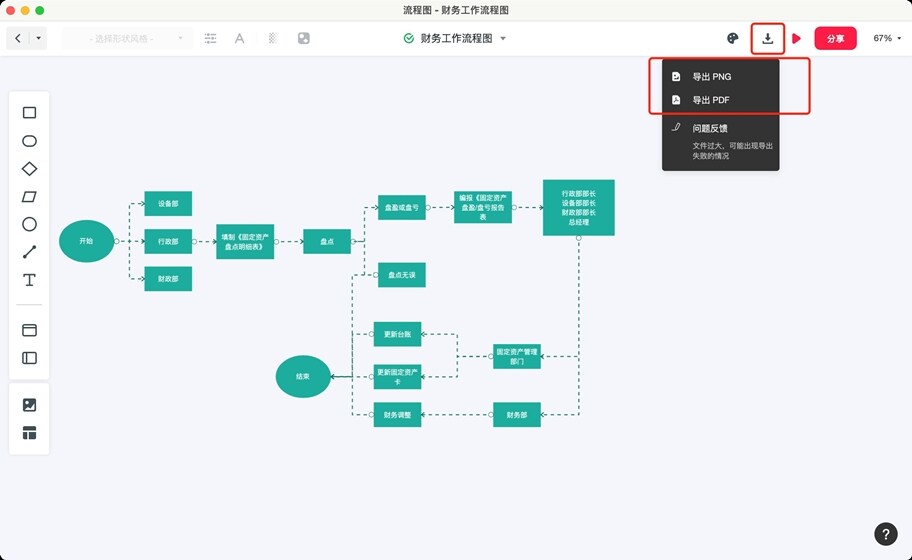Select the 行政部部长 总经理 approval node
Screen dimensions: 912x560
(579, 208)
